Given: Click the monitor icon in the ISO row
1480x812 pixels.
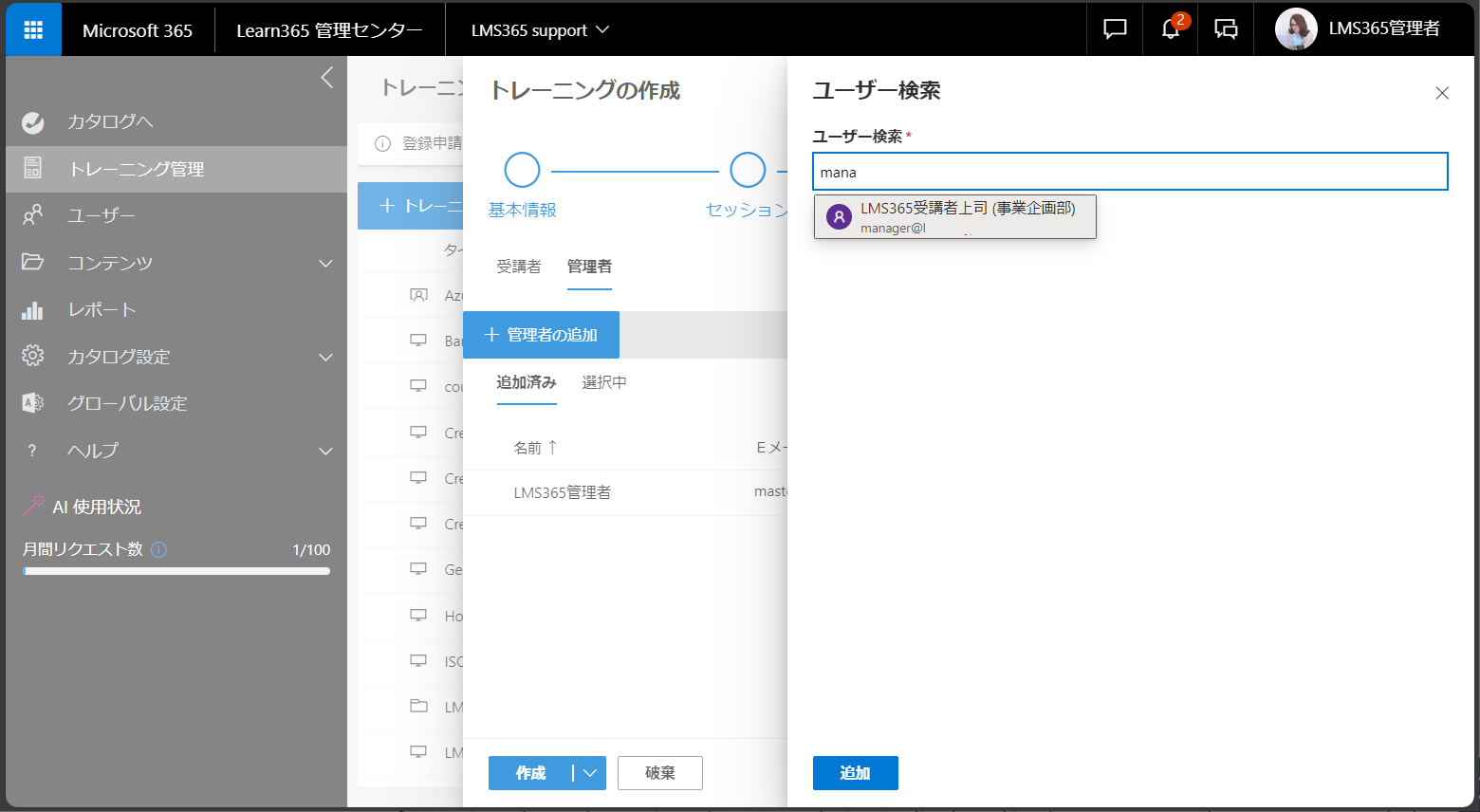Looking at the screenshot, I should tap(418, 660).
